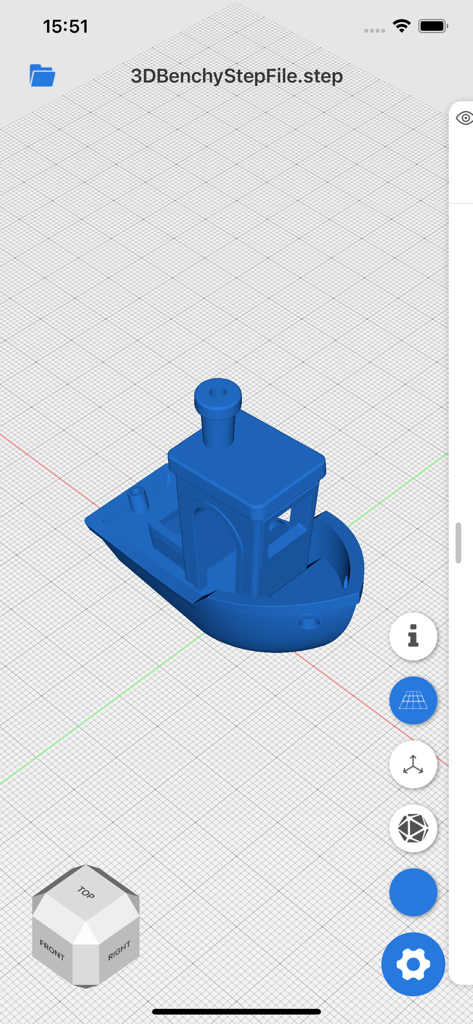Select the blue Benchy boat model
473x1024 pixels.
tap(225, 516)
